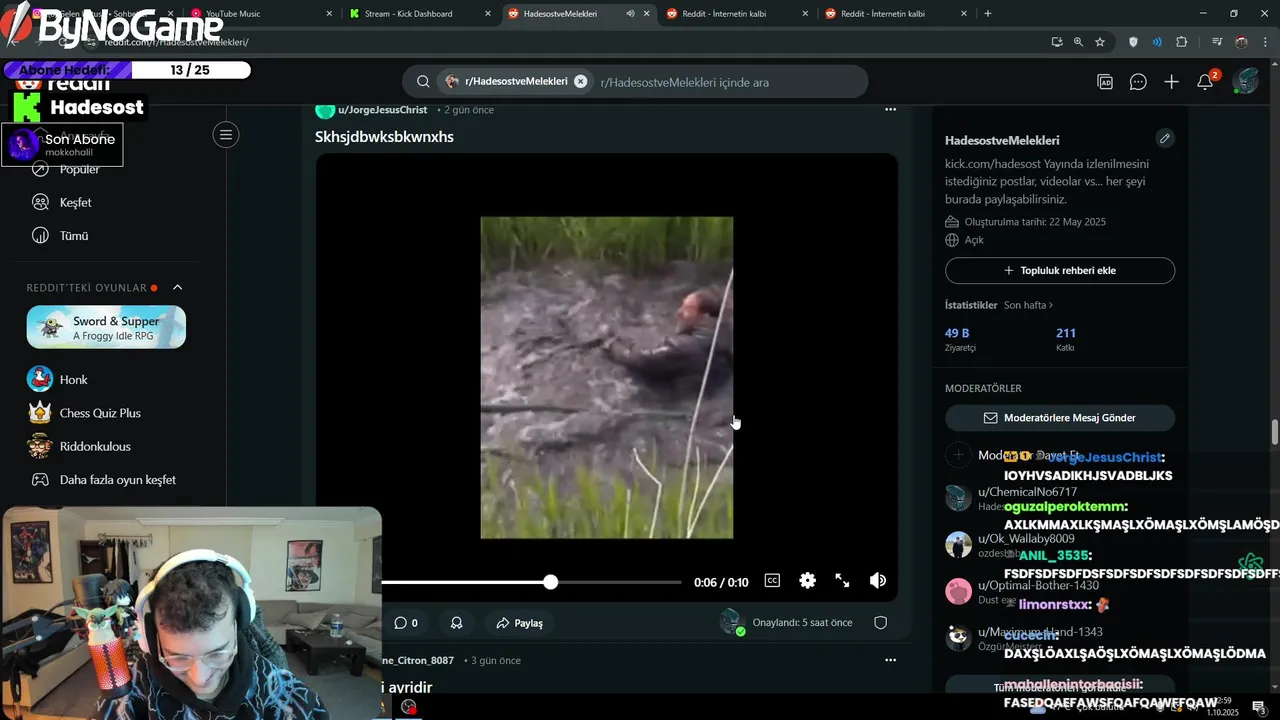
Task: Toggle closed captions on the video
Action: pos(772,581)
